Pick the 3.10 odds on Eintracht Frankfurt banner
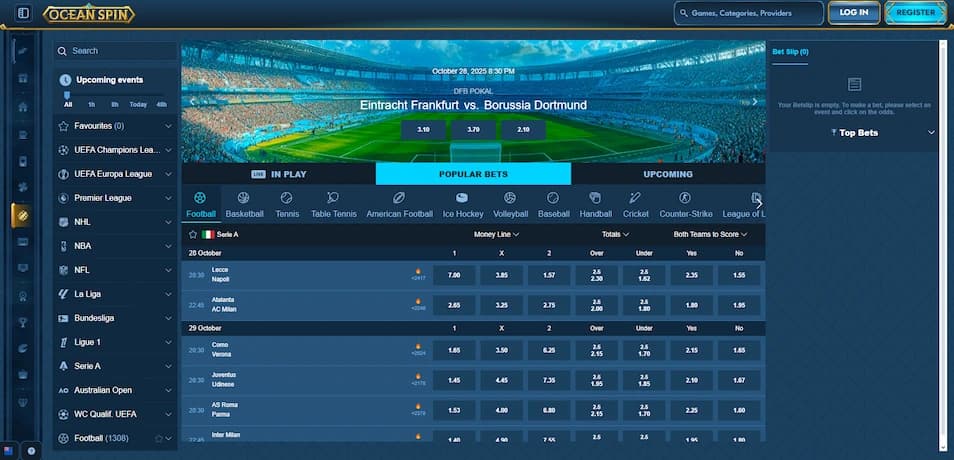 pyautogui.click(x=423, y=130)
